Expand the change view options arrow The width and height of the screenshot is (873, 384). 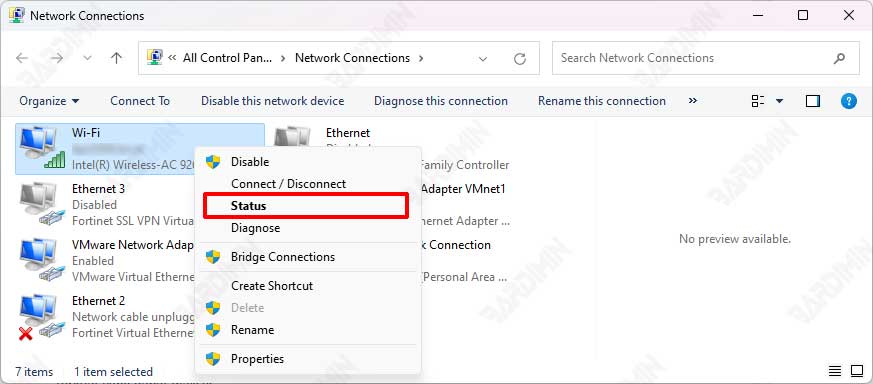click(x=779, y=101)
